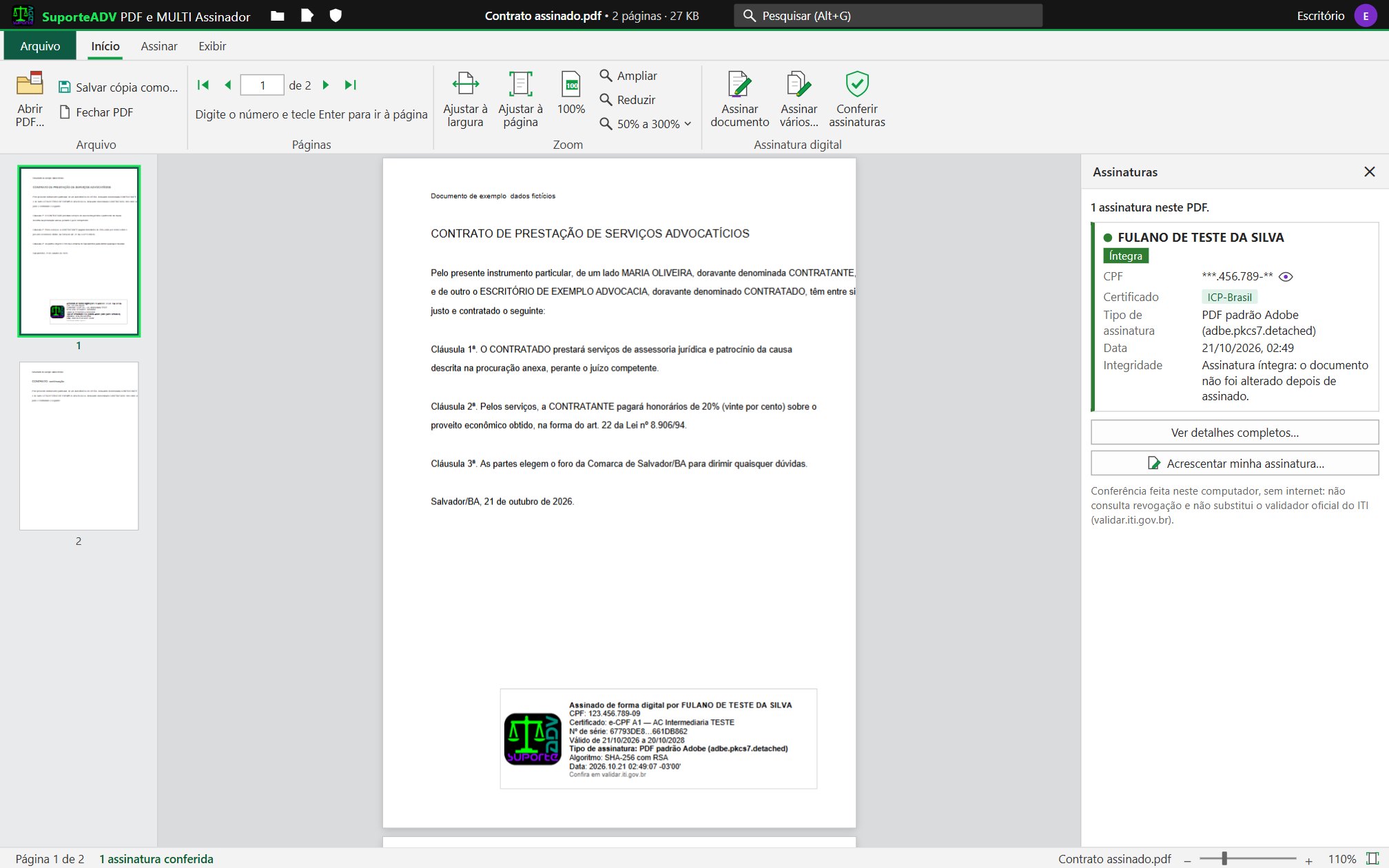Click the Escritório account avatar
This screenshot has height=868, width=1389.
click(x=1366, y=15)
